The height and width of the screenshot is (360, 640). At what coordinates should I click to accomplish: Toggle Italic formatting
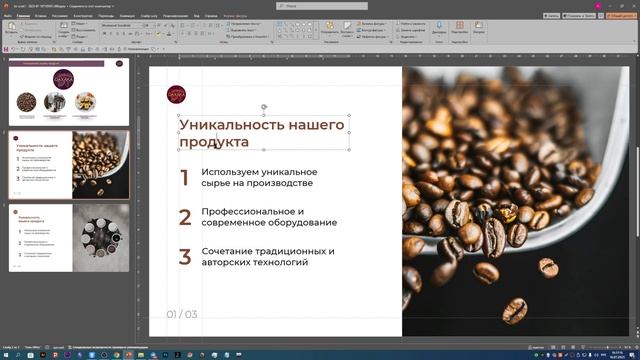tap(111, 33)
